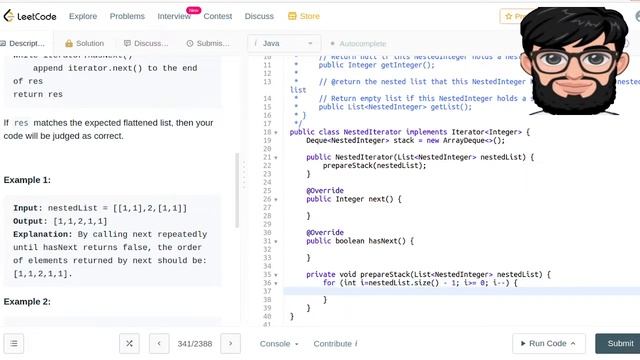640x360 pixels.
Task: Collapse code fold arrow at line 31
Action: [x=276, y=242]
